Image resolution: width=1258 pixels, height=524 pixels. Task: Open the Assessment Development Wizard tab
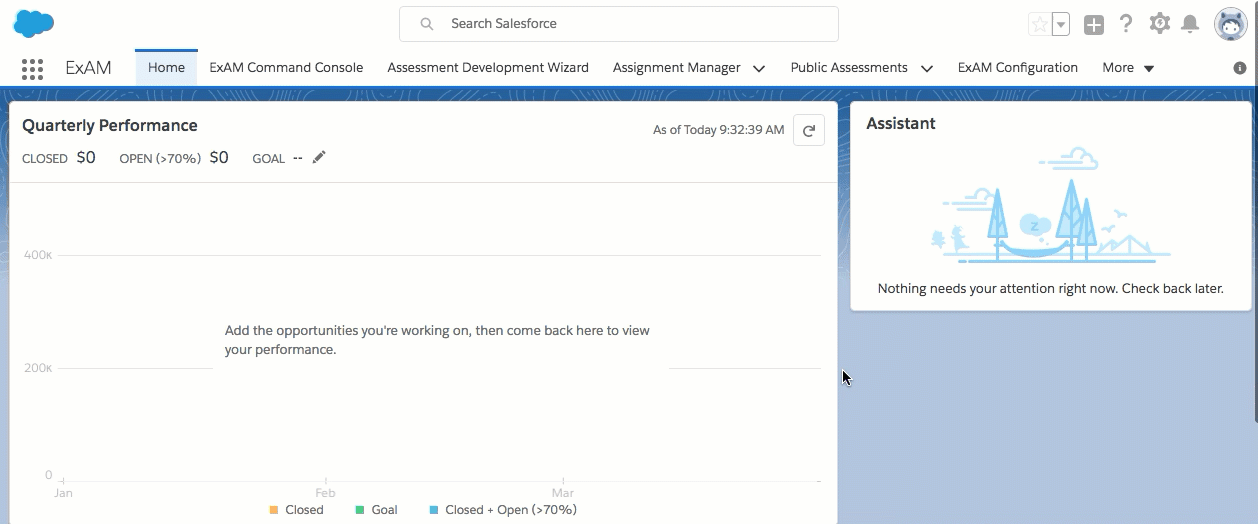(x=488, y=68)
